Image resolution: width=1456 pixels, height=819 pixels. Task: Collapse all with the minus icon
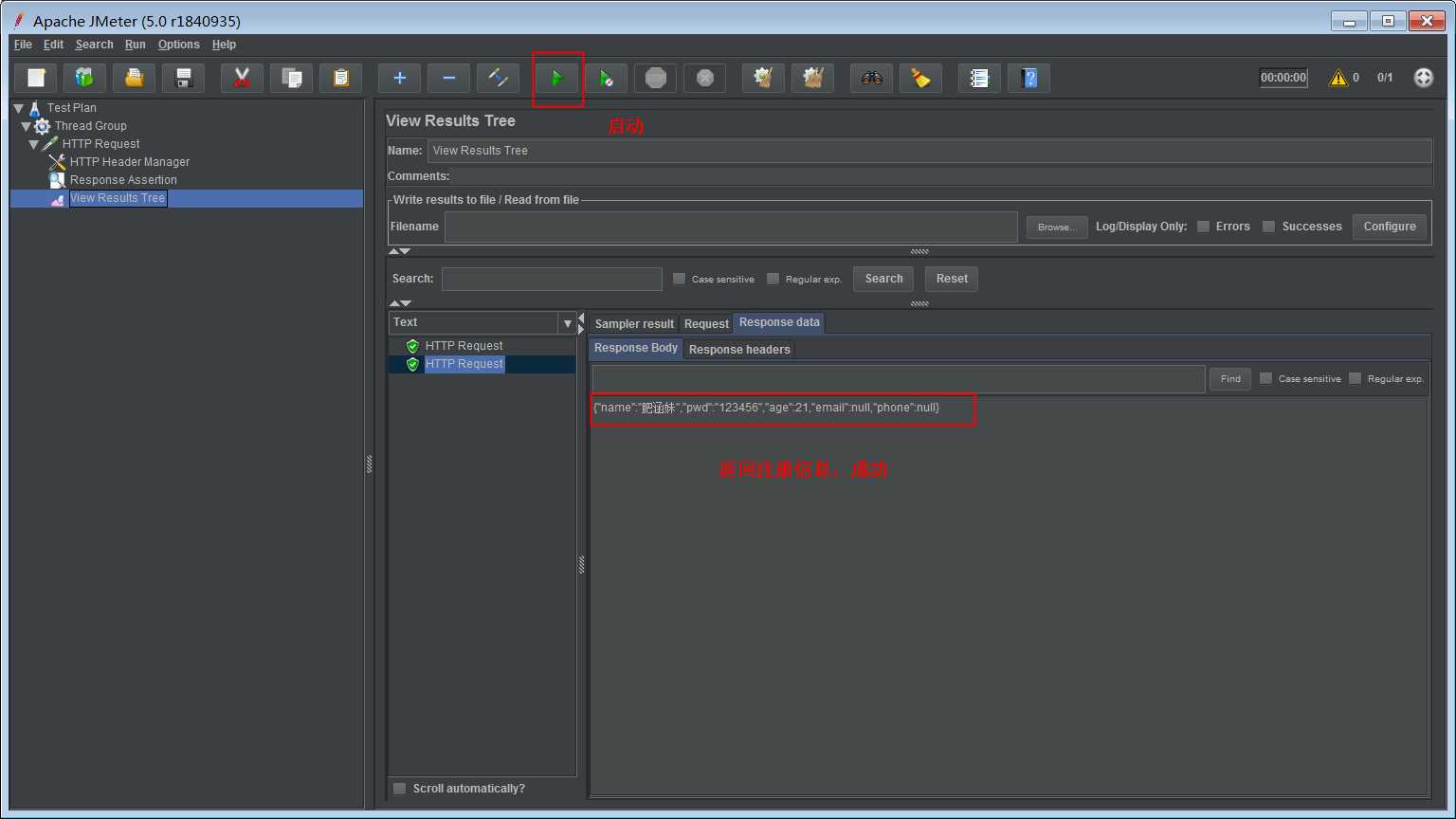point(449,78)
